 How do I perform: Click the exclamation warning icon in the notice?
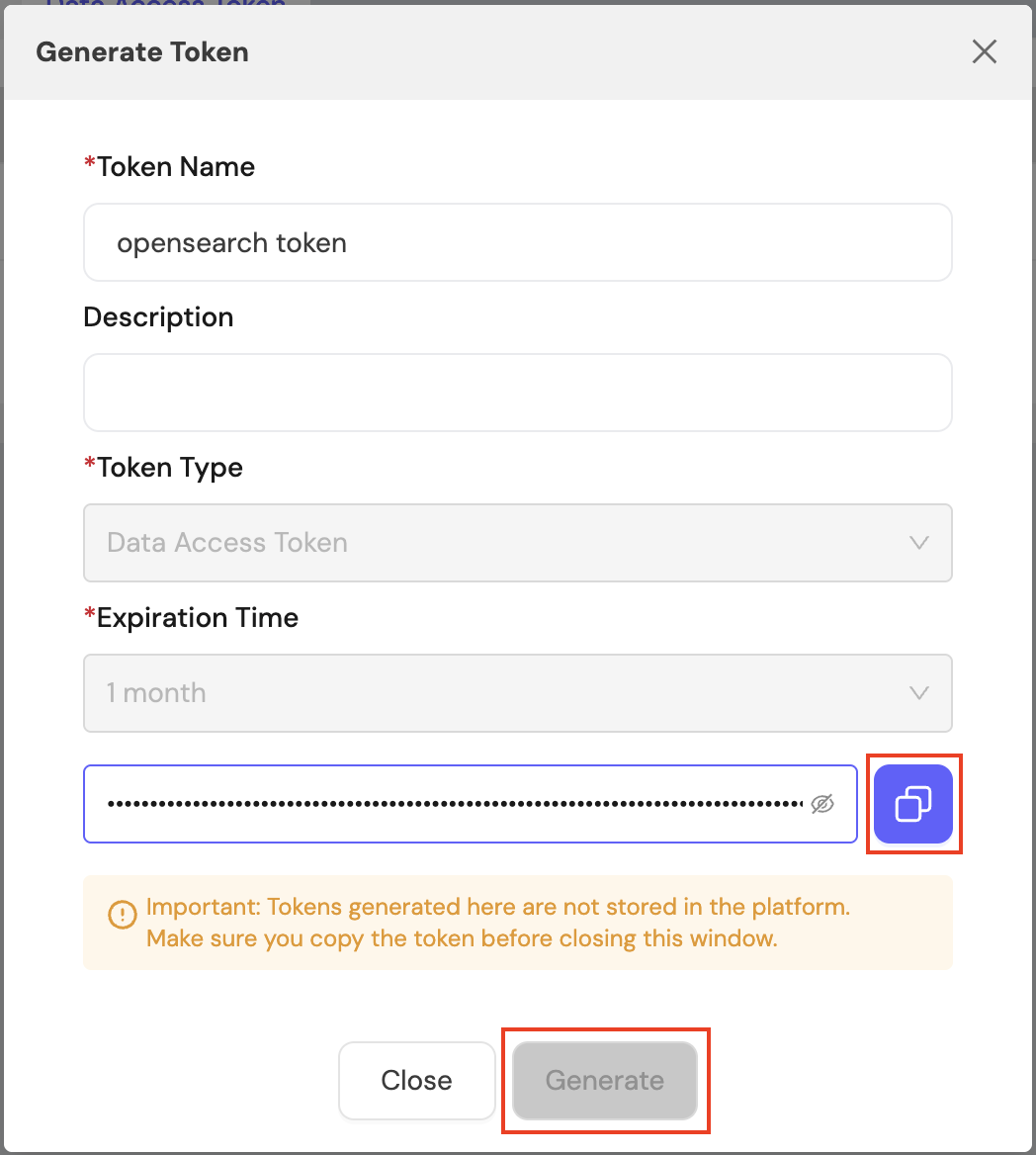[x=123, y=915]
